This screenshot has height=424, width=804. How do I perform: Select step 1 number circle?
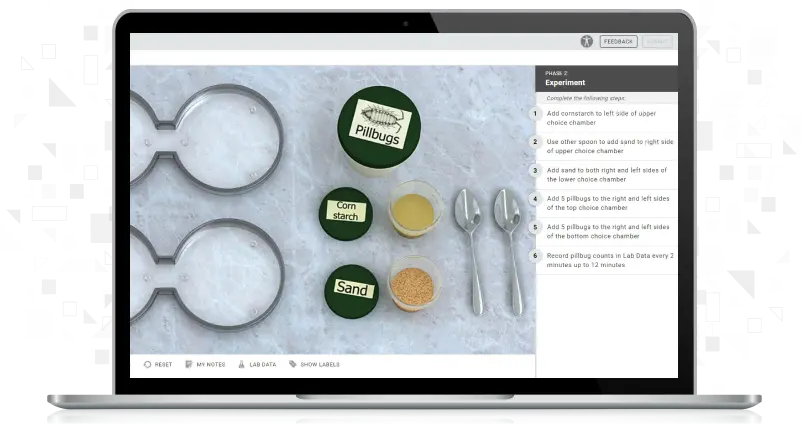[x=535, y=113]
